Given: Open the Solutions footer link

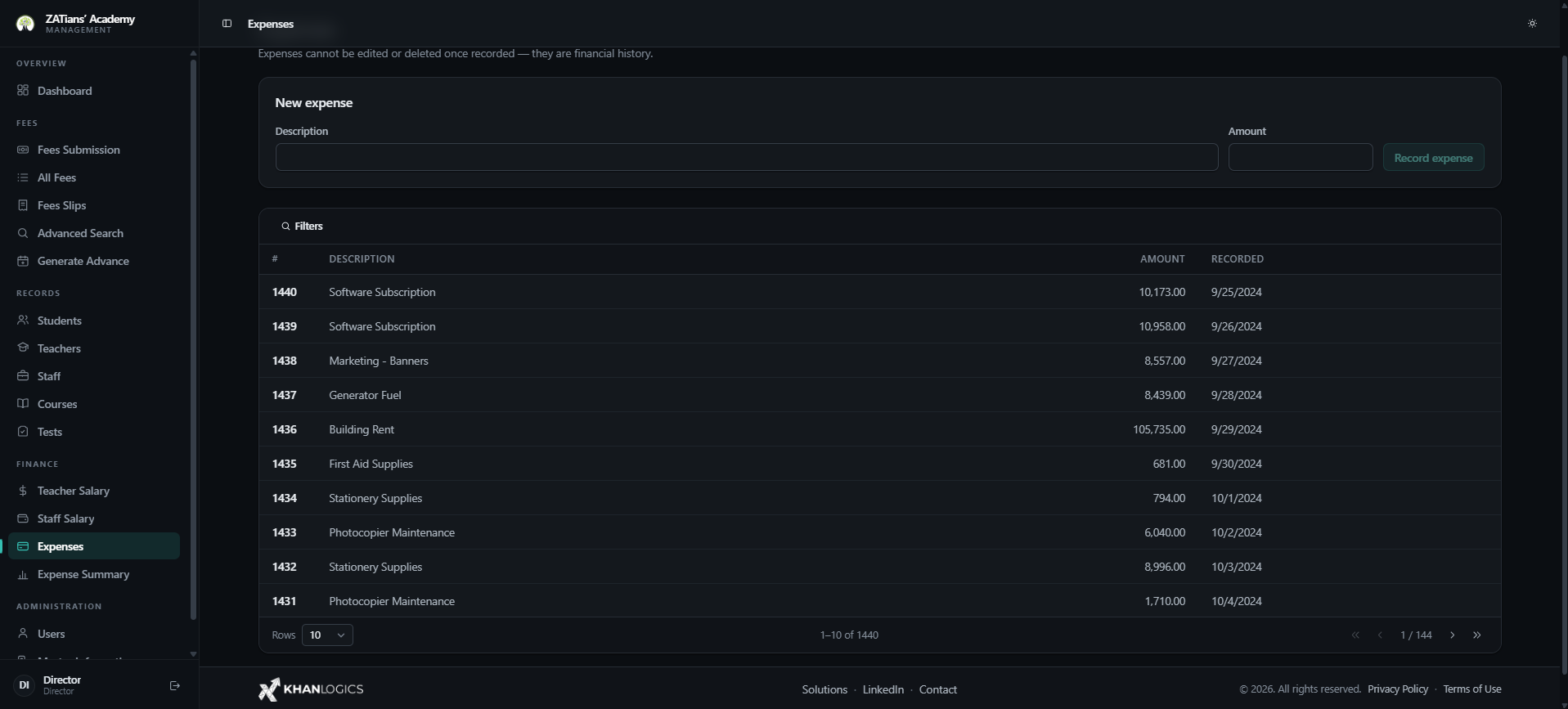Looking at the screenshot, I should click(824, 689).
